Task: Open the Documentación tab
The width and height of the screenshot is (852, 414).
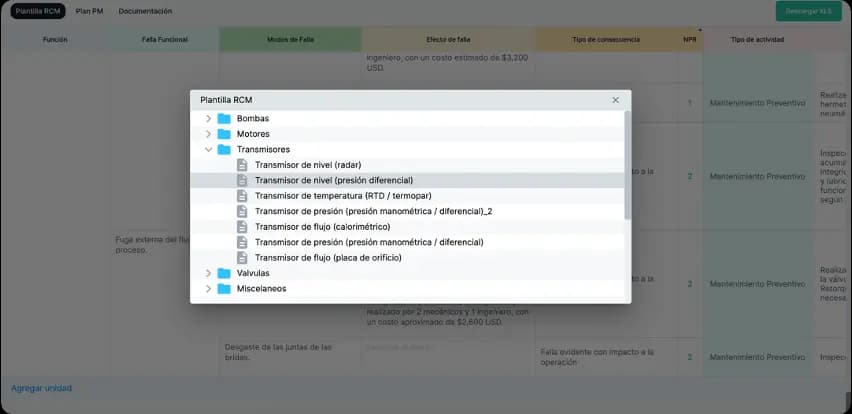Action: [145, 11]
